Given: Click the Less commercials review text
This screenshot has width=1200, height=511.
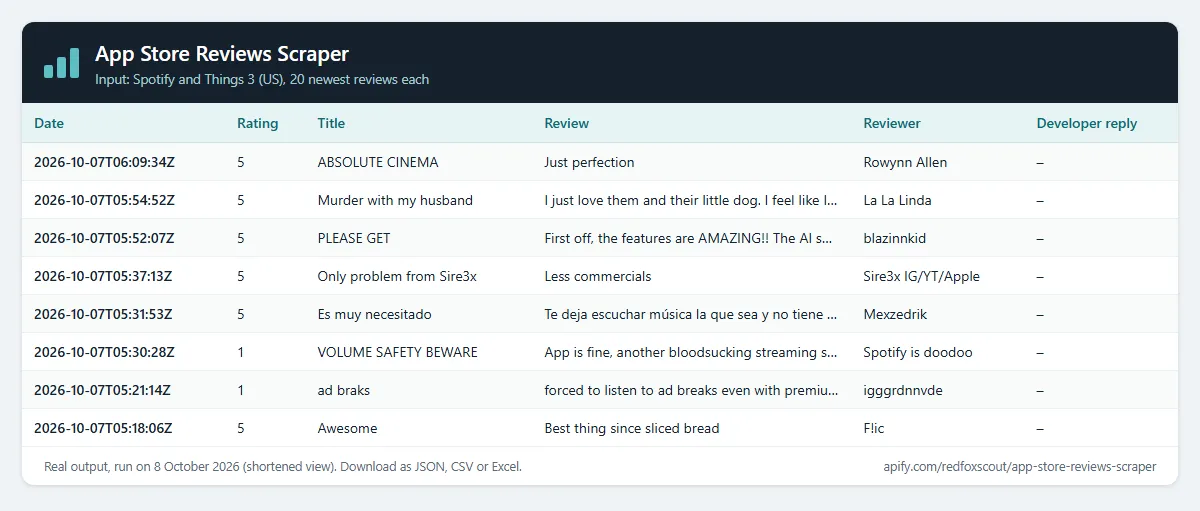Looking at the screenshot, I should pyautogui.click(x=598, y=276).
